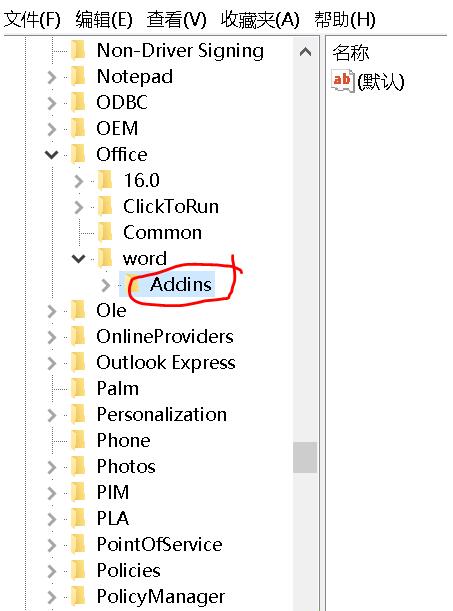The width and height of the screenshot is (453, 611).
Task: Click the (默认) string value icon
Action: tap(342, 81)
